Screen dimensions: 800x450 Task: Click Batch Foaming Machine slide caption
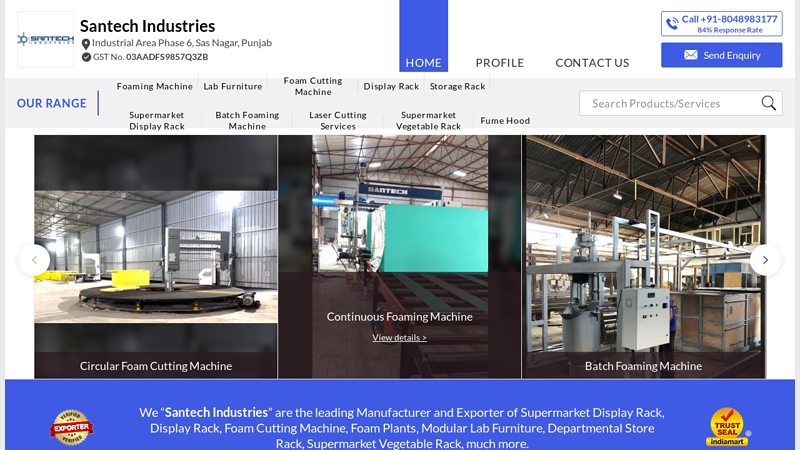point(643,366)
